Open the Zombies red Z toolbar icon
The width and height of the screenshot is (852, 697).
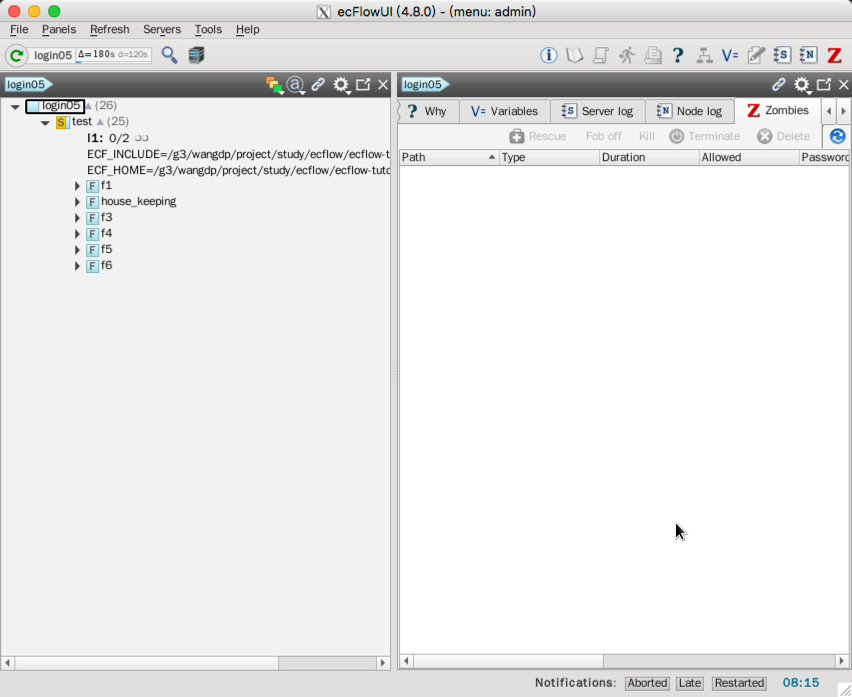pos(835,55)
